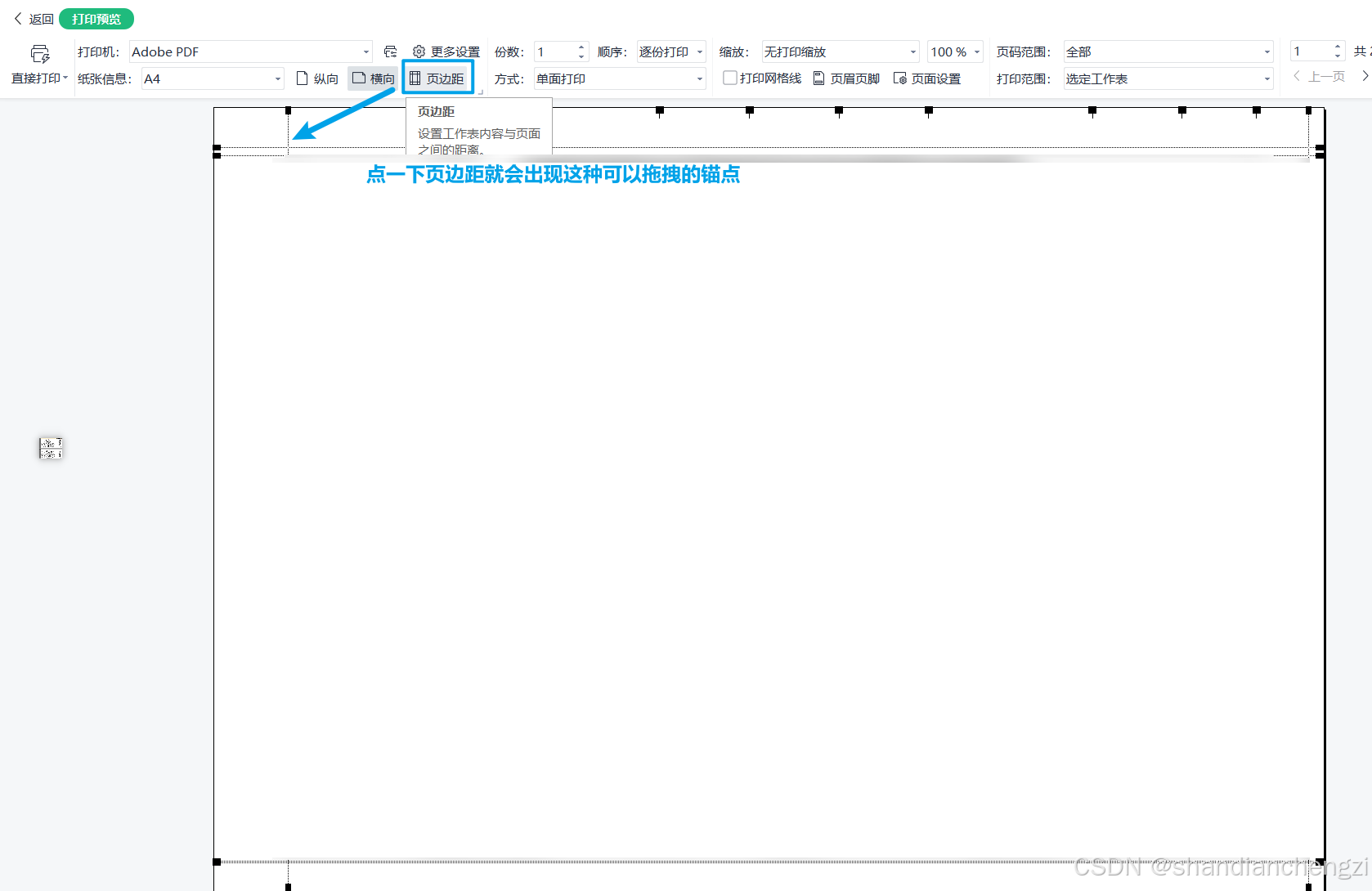
Task: Open the 纸张信息 A4 dropdown
Action: point(213,78)
